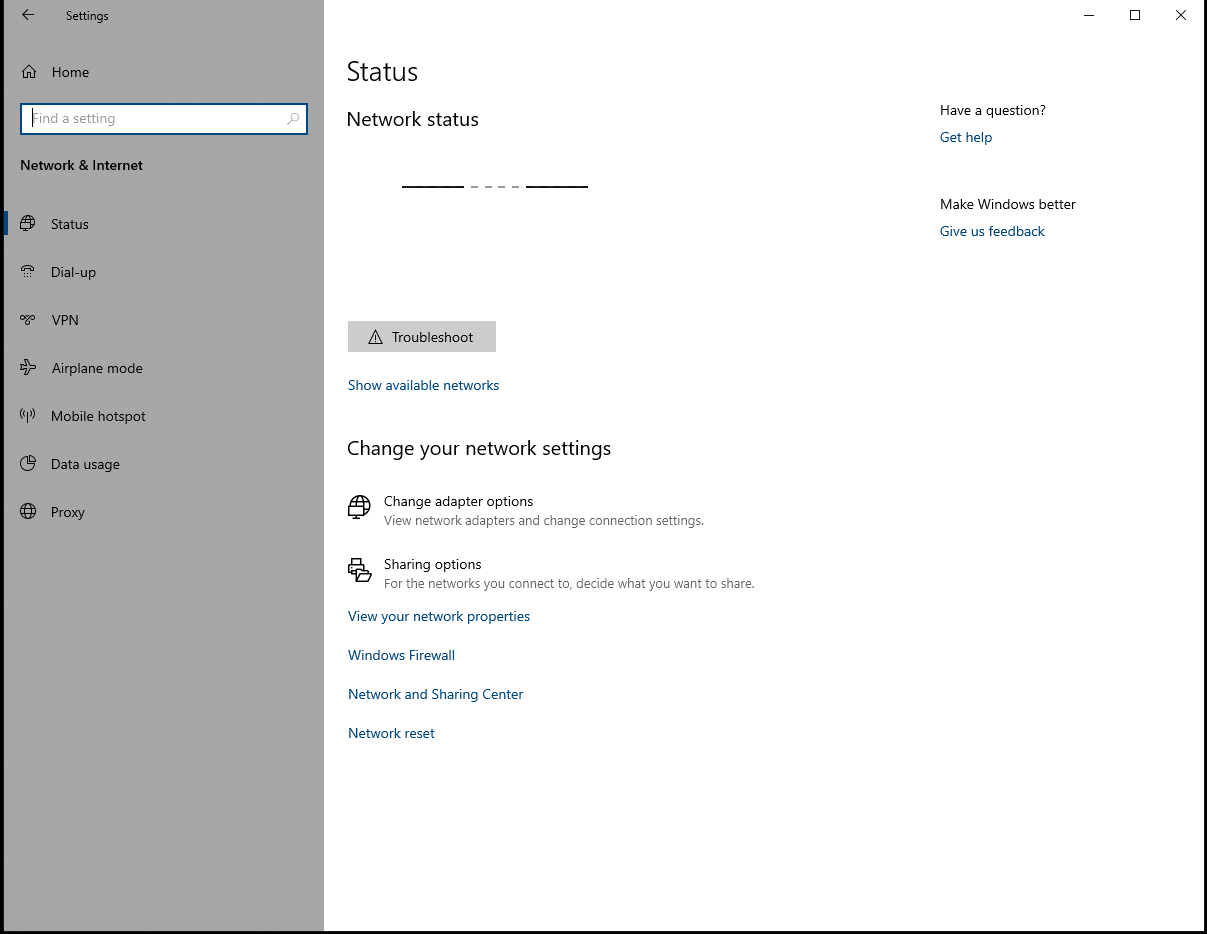Select Mobile hotspot in sidebar
This screenshot has width=1207, height=934.
point(98,416)
